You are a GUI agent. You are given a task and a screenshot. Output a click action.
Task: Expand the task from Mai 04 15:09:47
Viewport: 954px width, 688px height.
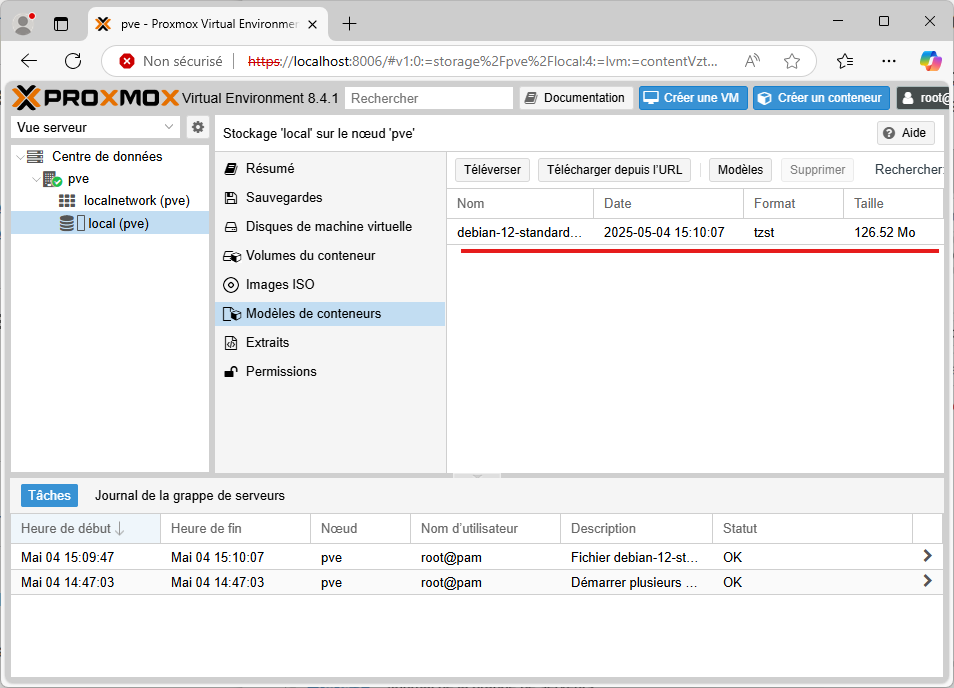(x=927, y=555)
